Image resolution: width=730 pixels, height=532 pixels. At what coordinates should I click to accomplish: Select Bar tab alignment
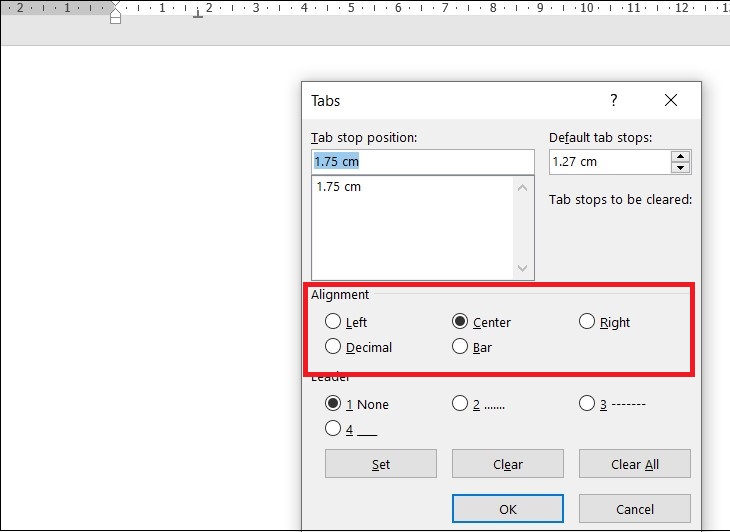(x=460, y=347)
